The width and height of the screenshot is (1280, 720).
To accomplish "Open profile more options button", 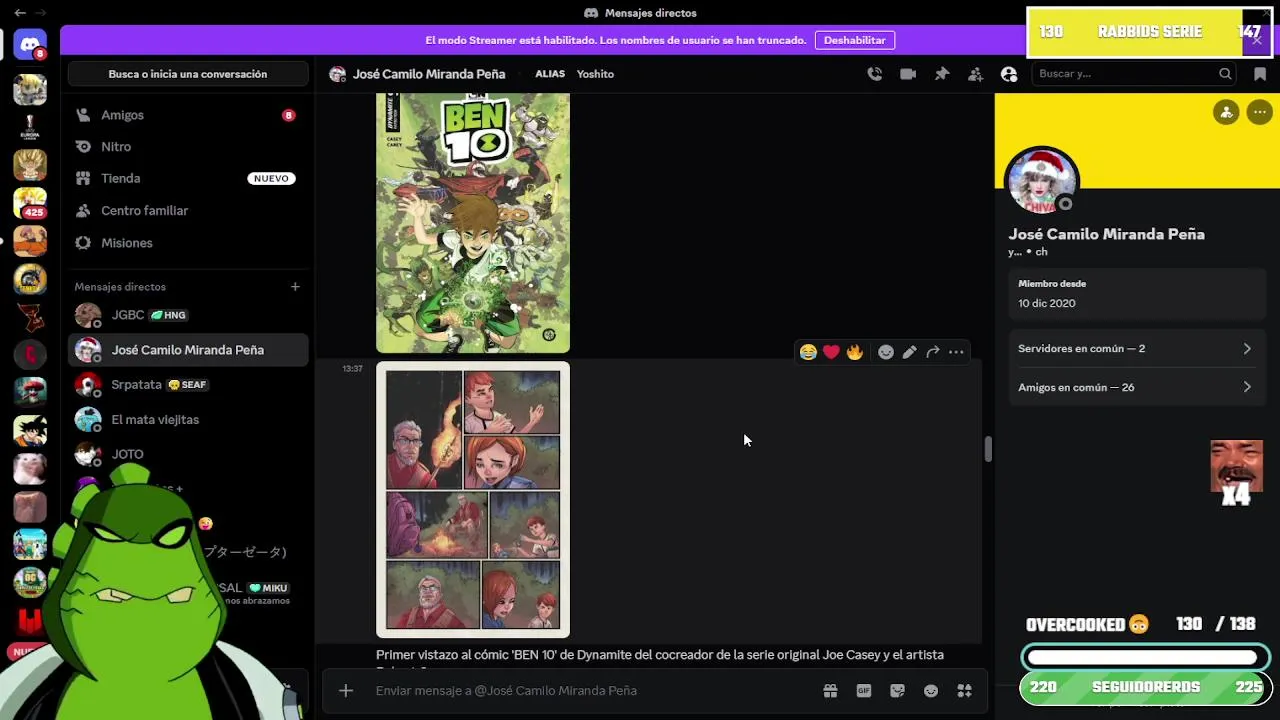I will click(x=1260, y=112).
